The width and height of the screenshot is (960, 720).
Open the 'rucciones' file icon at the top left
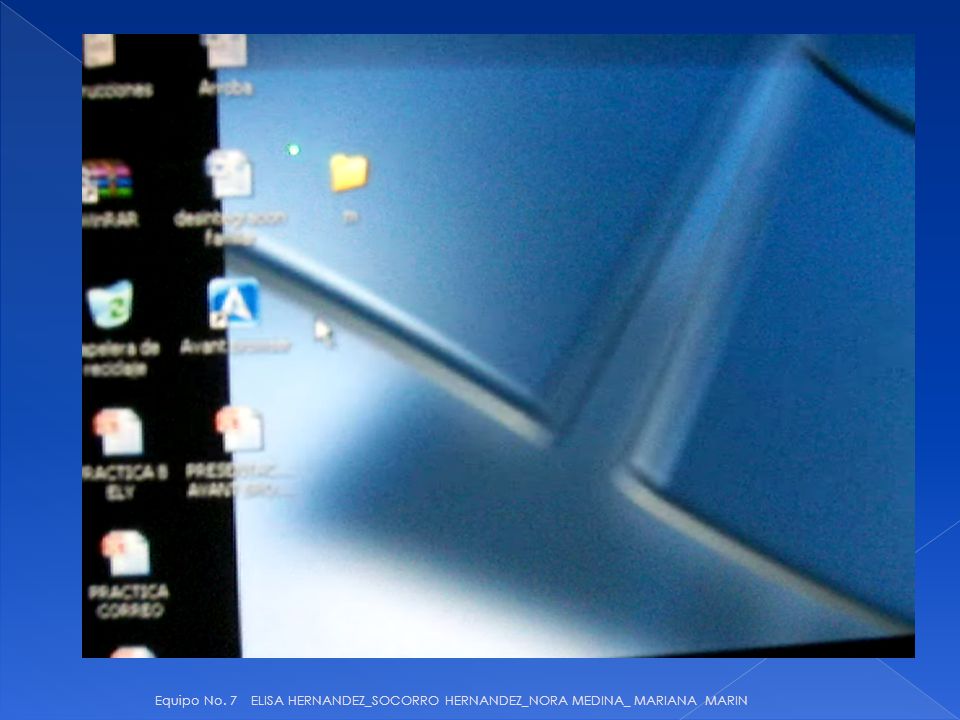pos(99,51)
